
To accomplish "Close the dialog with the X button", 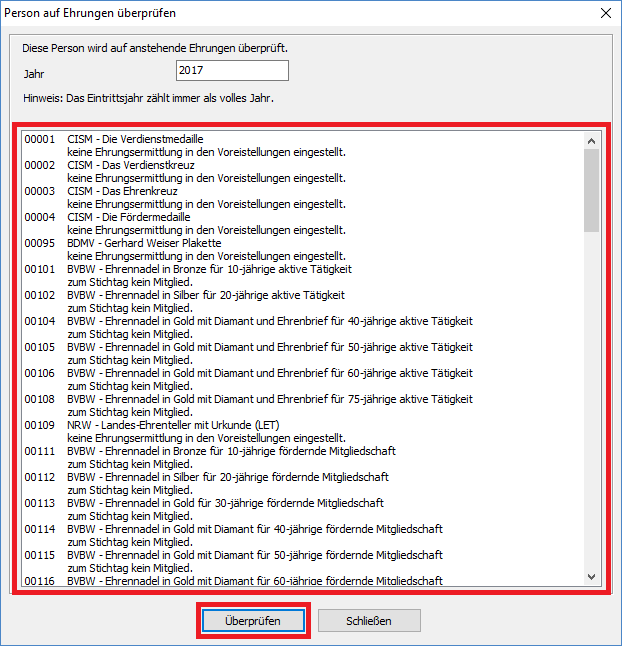I will click(x=603, y=13).
